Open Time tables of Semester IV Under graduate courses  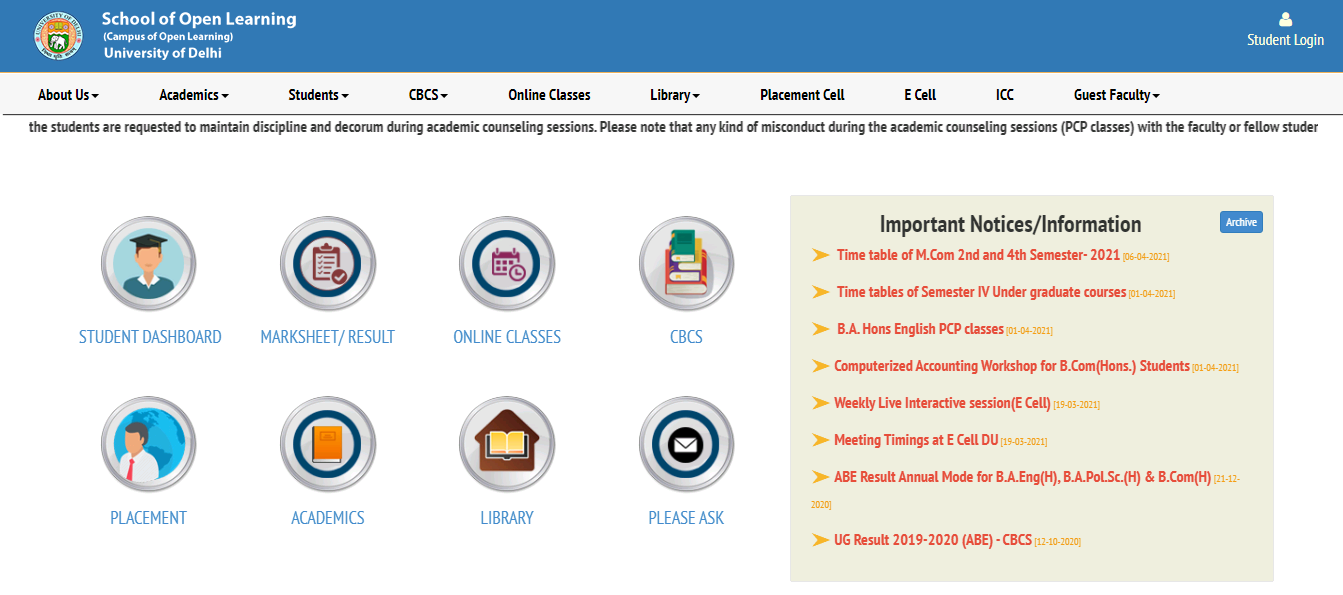pos(982,292)
